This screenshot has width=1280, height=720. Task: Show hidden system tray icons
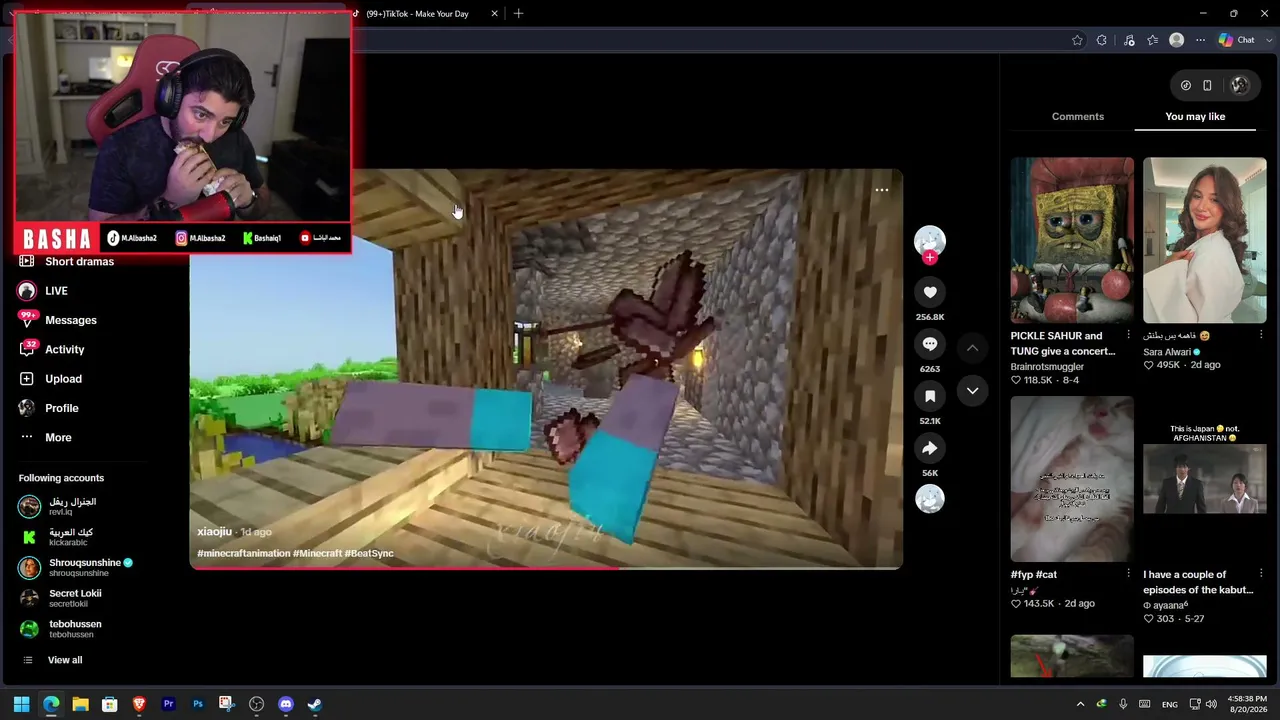(x=1080, y=704)
